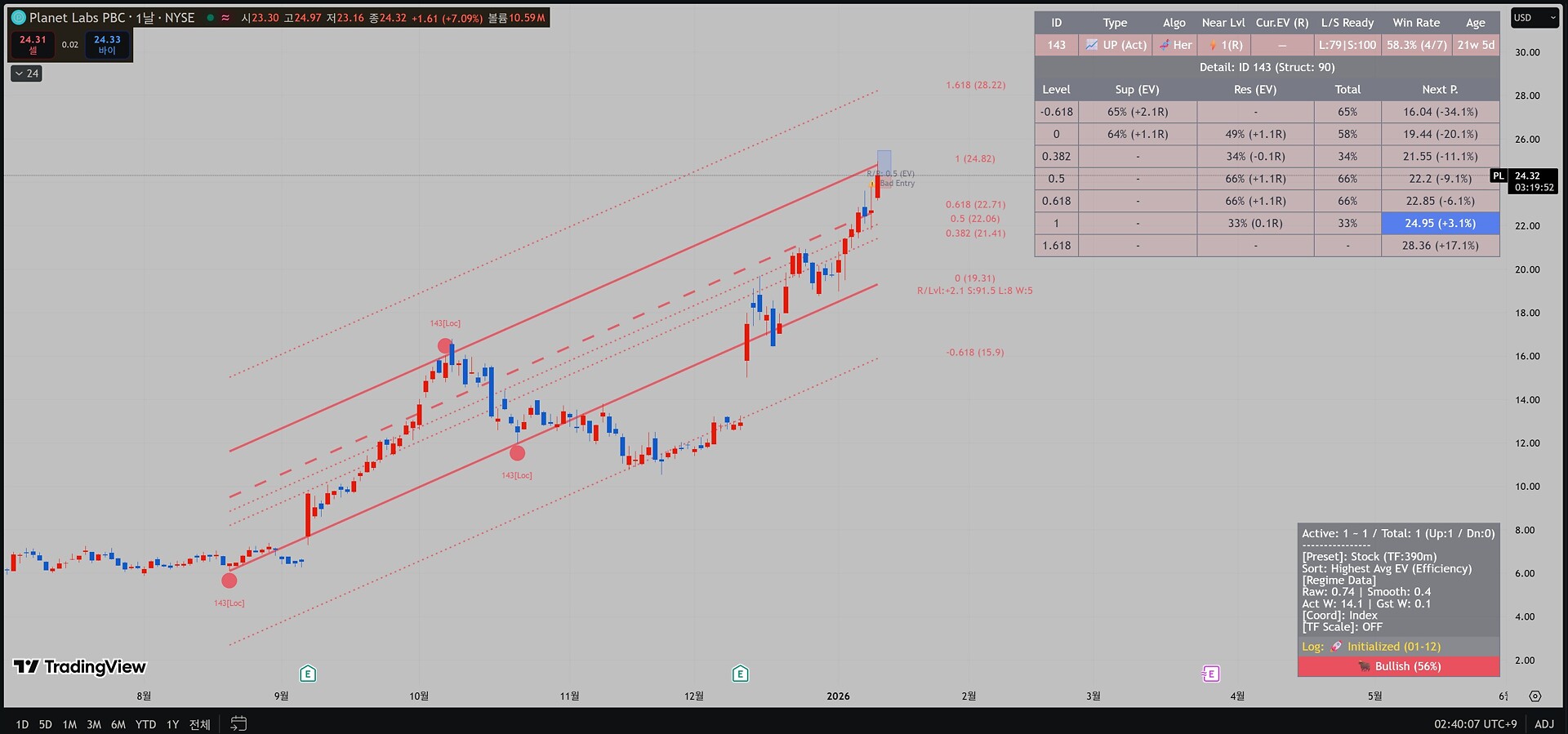The width and height of the screenshot is (1568, 734).
Task: Click the 0.618 (22.71) fib label
Action: click(x=976, y=205)
